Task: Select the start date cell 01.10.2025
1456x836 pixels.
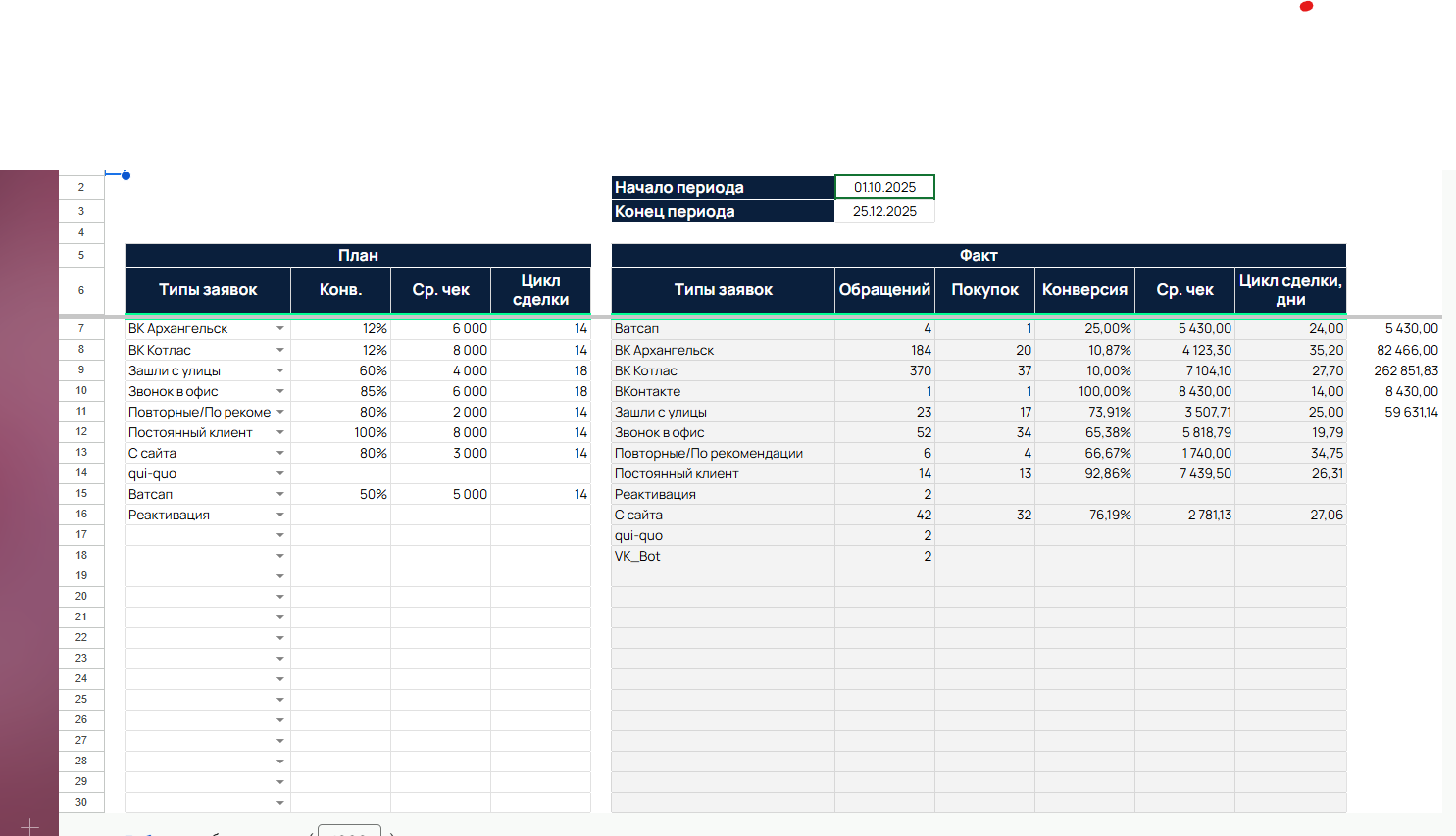Action: (884, 187)
